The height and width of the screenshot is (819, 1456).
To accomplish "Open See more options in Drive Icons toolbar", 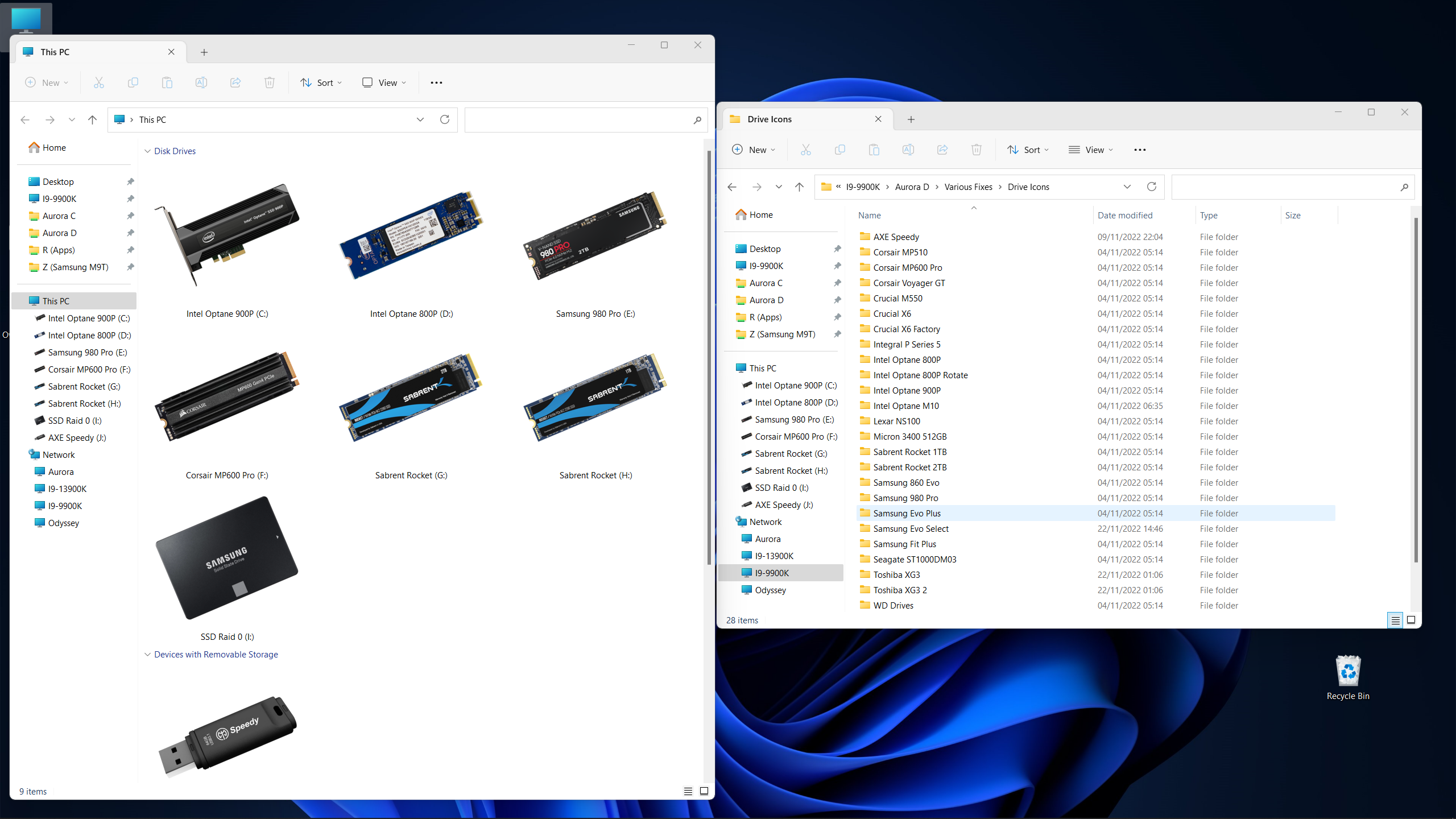I will tap(1140, 150).
